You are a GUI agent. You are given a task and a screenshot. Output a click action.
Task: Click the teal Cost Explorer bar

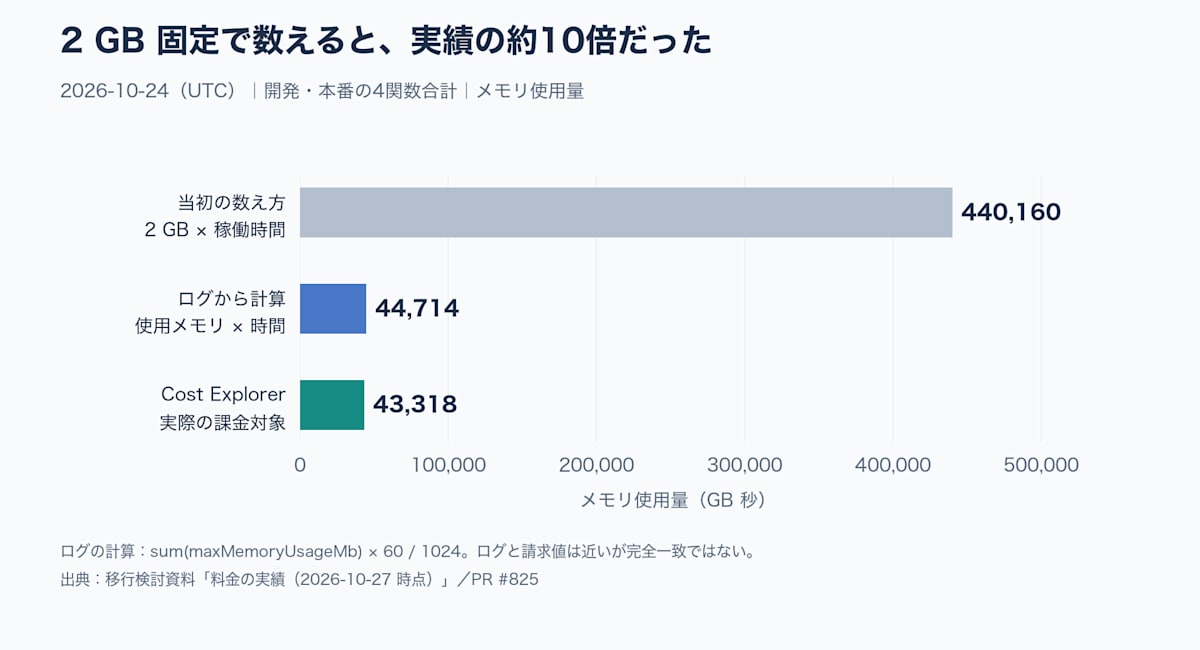332,405
